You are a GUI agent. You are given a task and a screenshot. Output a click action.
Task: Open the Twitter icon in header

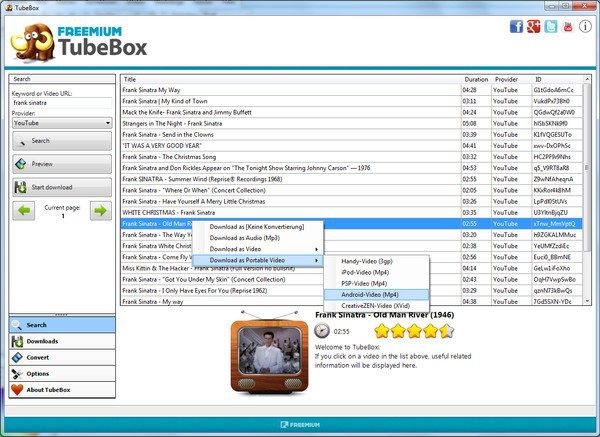click(553, 26)
